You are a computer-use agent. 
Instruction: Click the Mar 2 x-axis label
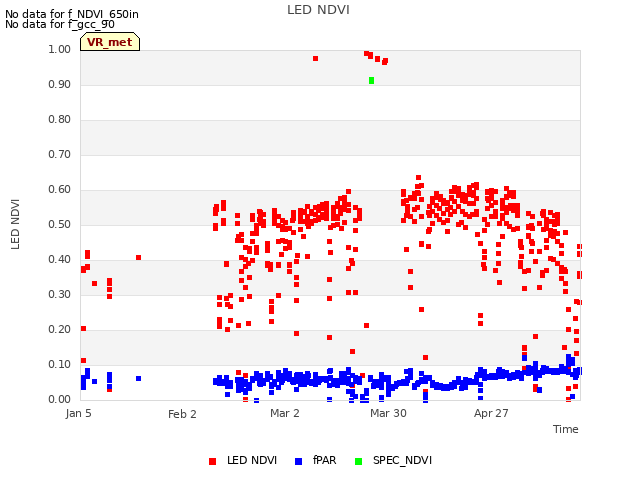click(284, 413)
